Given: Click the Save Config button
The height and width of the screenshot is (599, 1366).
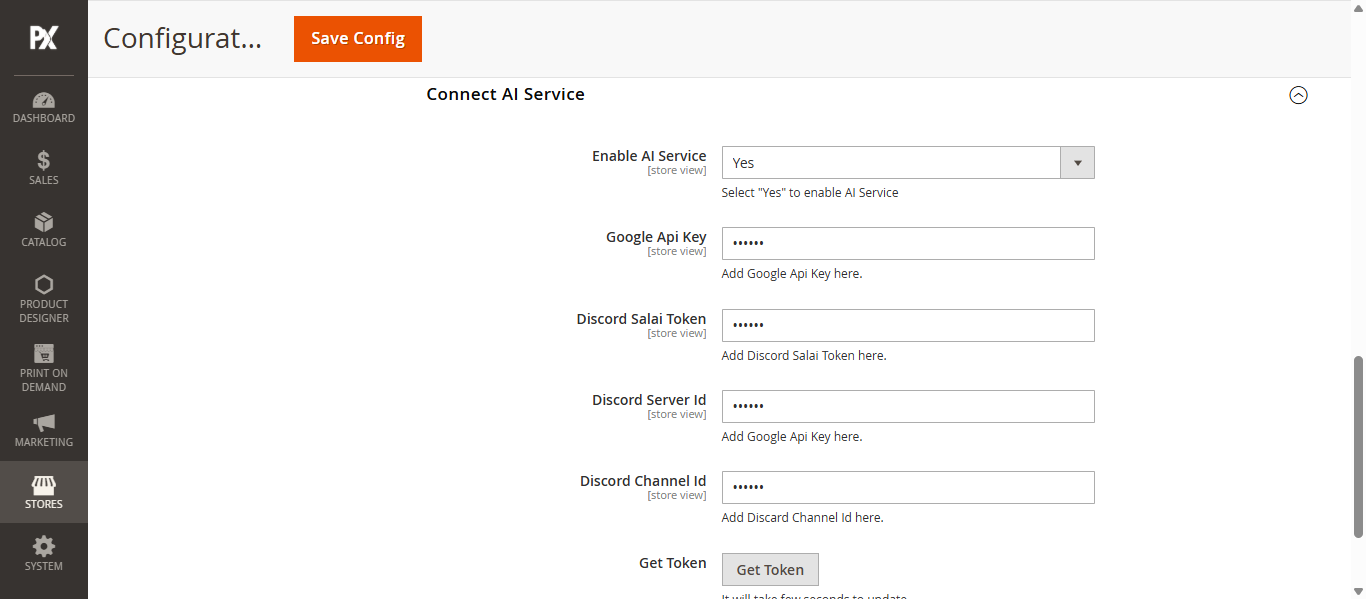Looking at the screenshot, I should point(358,39).
